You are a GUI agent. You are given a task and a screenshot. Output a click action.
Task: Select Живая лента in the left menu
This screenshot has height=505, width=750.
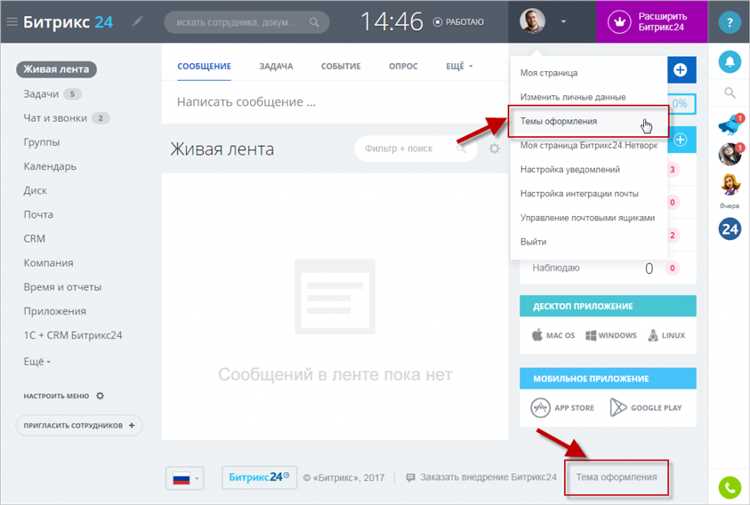point(56,69)
